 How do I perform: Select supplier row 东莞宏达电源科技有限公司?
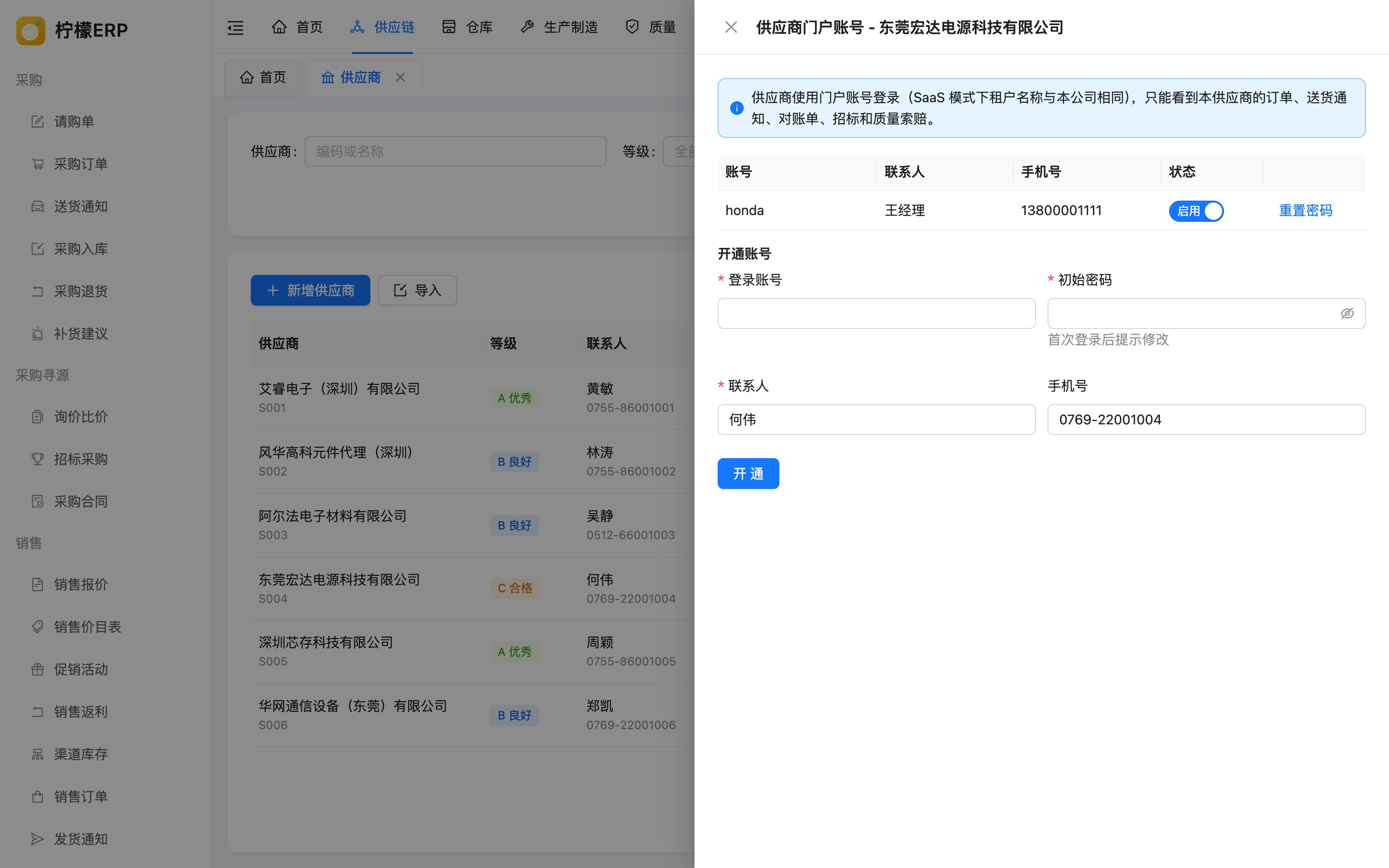pyautogui.click(x=472, y=588)
